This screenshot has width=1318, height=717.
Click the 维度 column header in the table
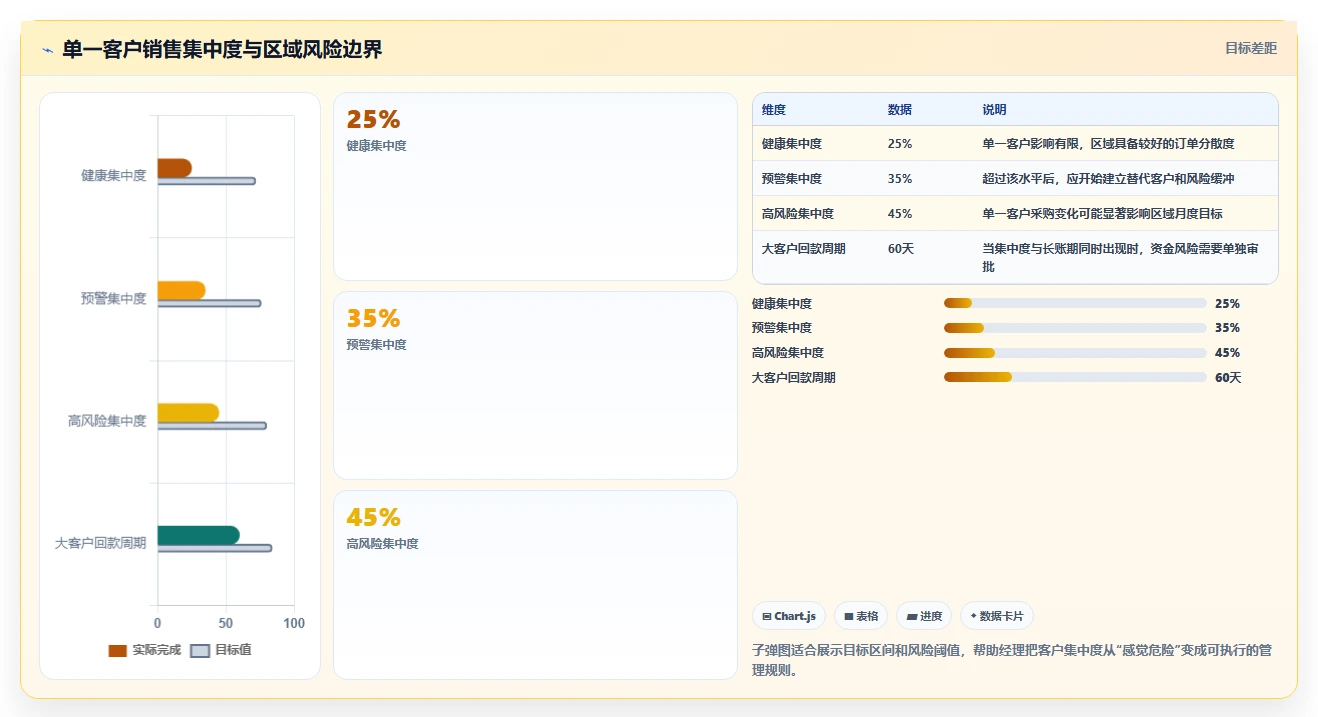pyautogui.click(x=774, y=110)
